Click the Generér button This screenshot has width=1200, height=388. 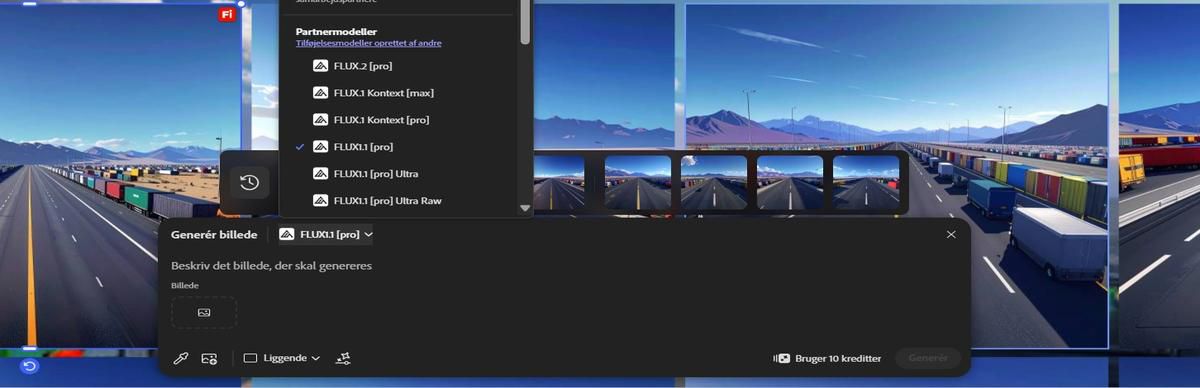(928, 358)
